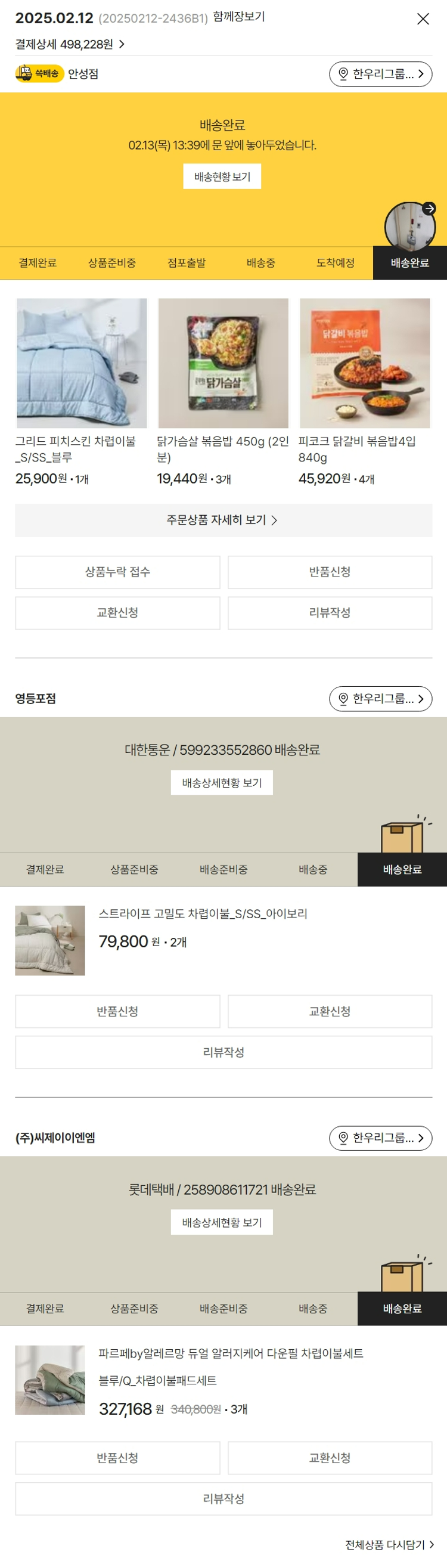The height and width of the screenshot is (1568, 447).
Task: Click 상품누락 접수 button
Action: coord(117,572)
